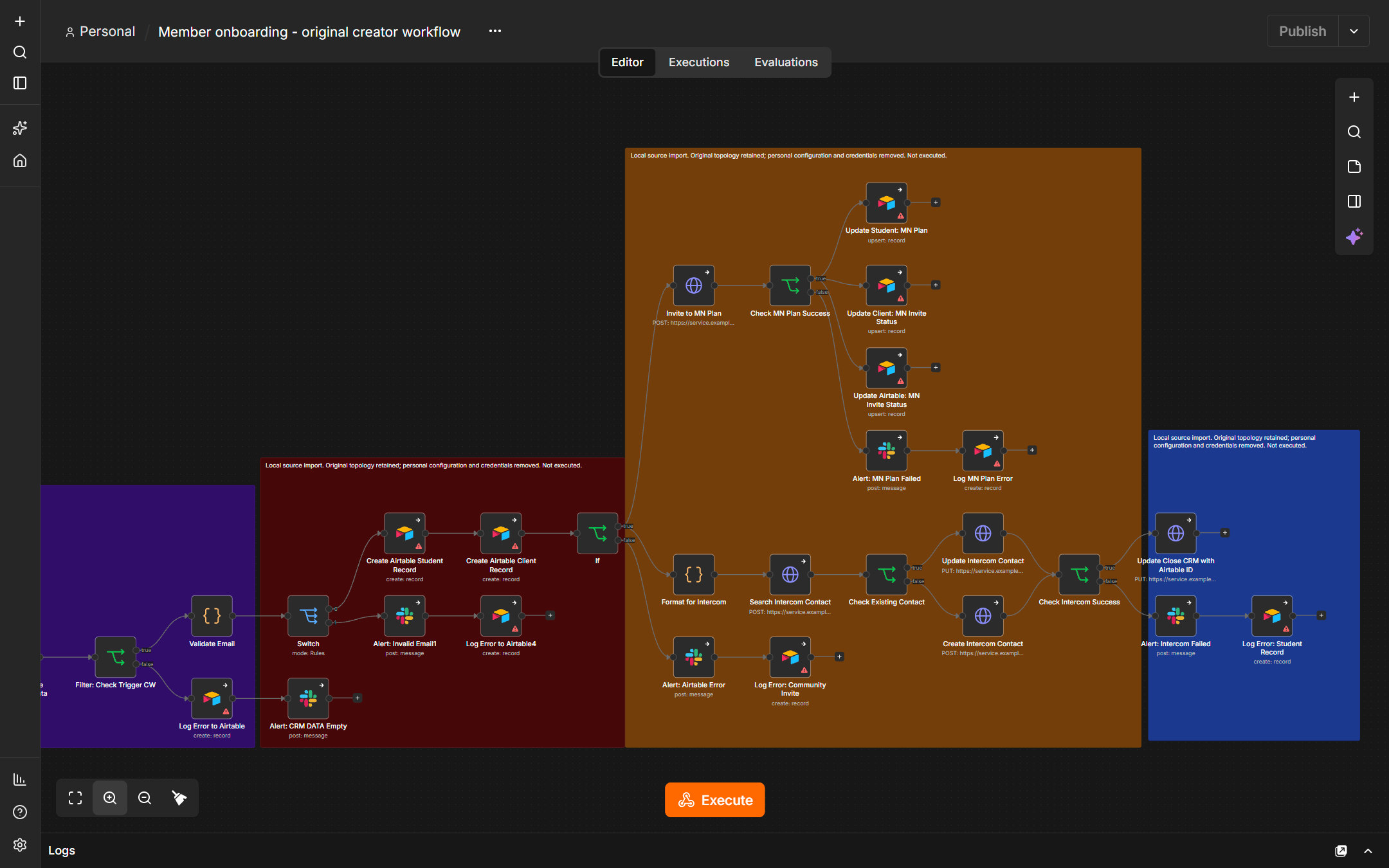Click the left sidebar create-new plus icon
1389x868 pixels.
pyautogui.click(x=20, y=21)
